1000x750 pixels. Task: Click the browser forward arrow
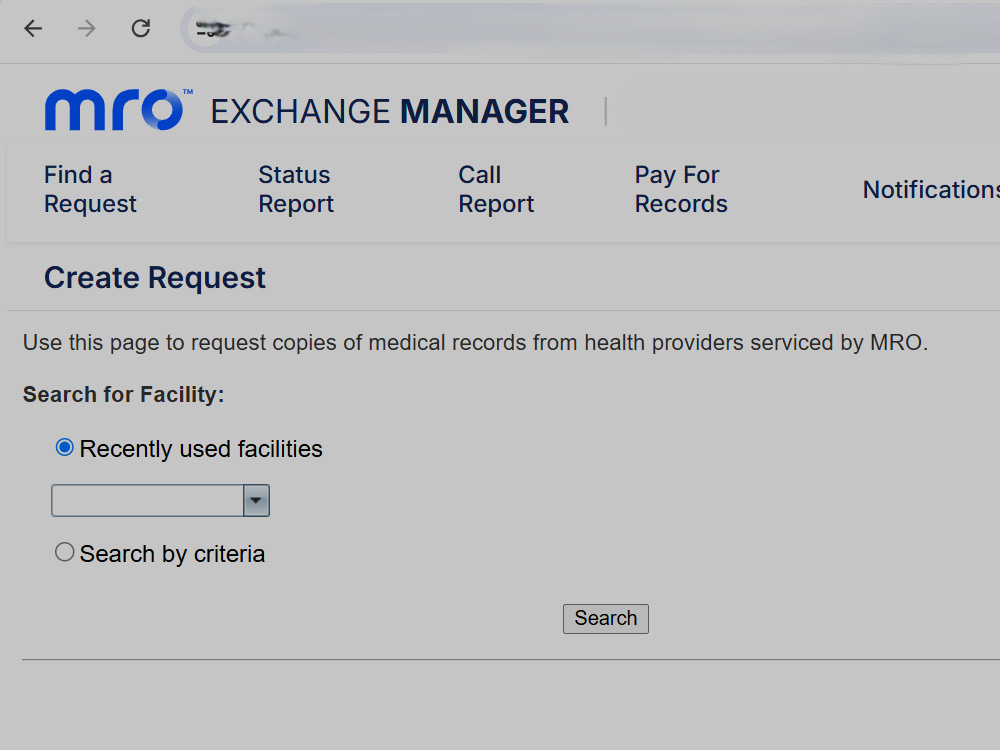pyautogui.click(x=86, y=29)
